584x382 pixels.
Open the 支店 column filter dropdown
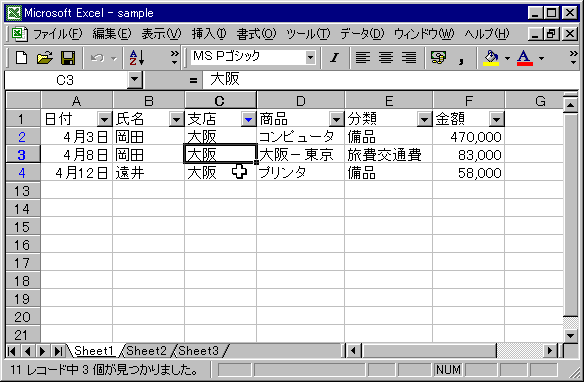click(x=248, y=120)
